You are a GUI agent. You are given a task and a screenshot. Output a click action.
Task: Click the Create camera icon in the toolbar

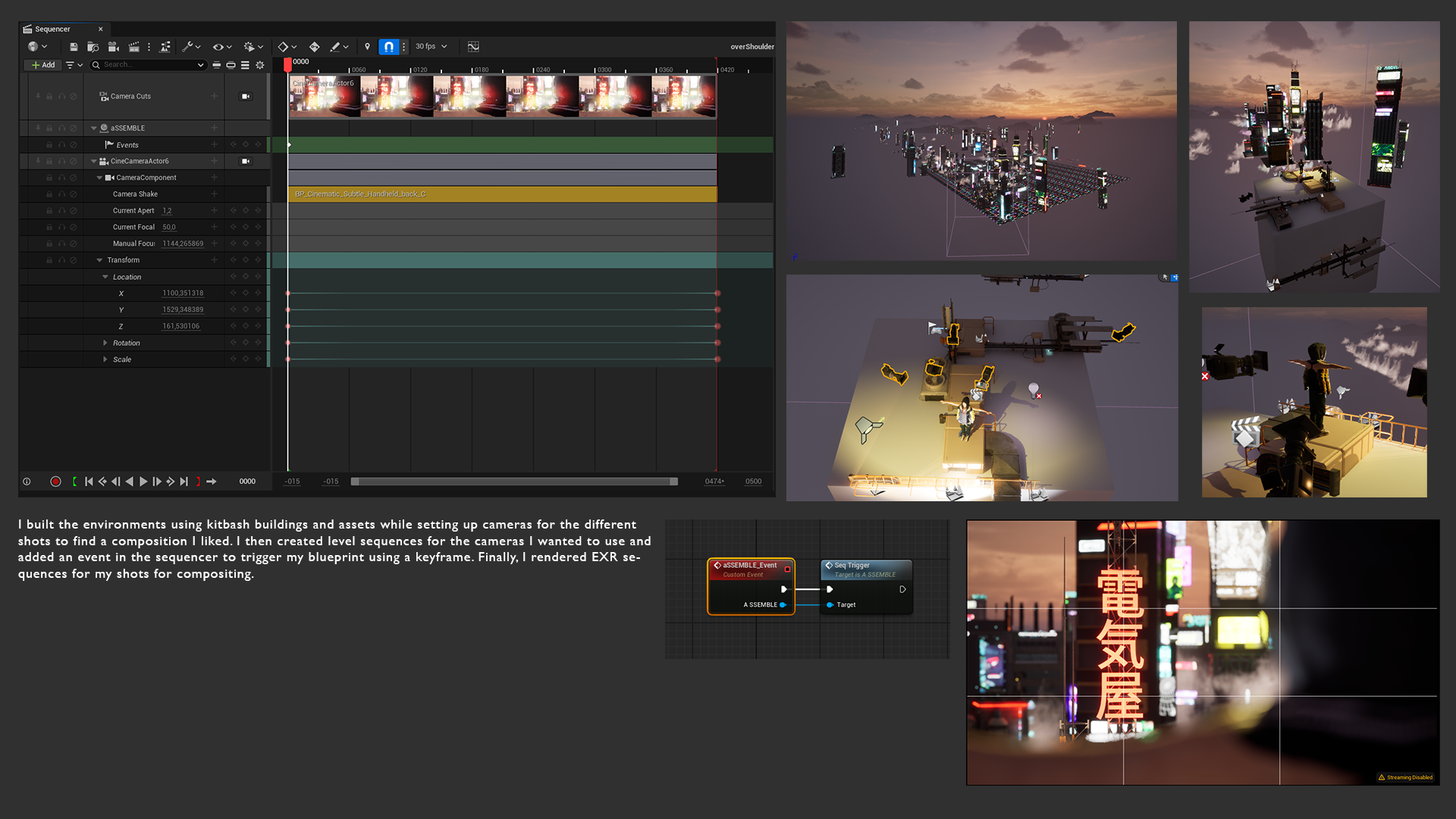pos(114,47)
